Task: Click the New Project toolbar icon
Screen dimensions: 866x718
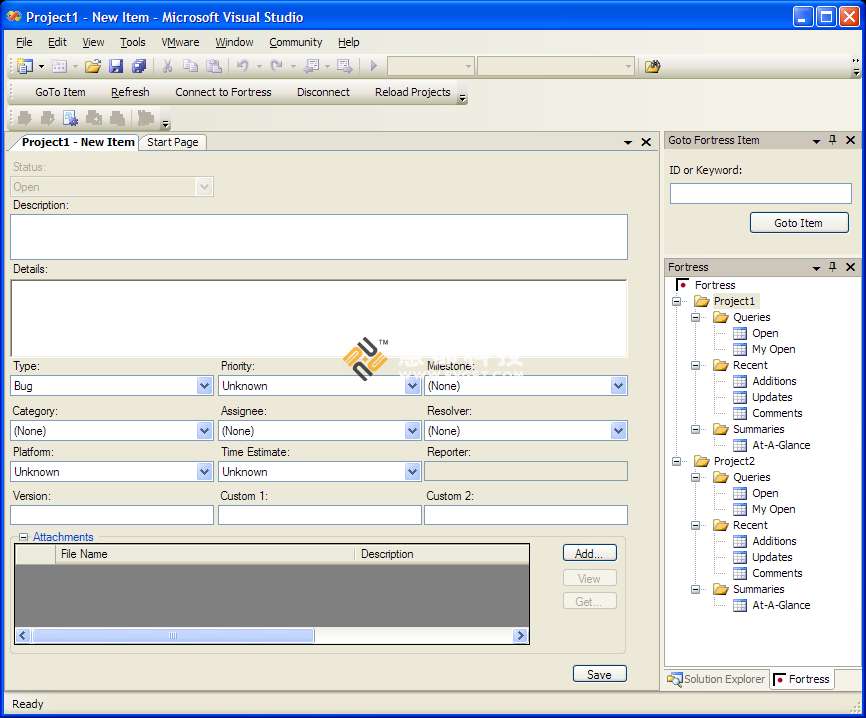Action: point(25,66)
